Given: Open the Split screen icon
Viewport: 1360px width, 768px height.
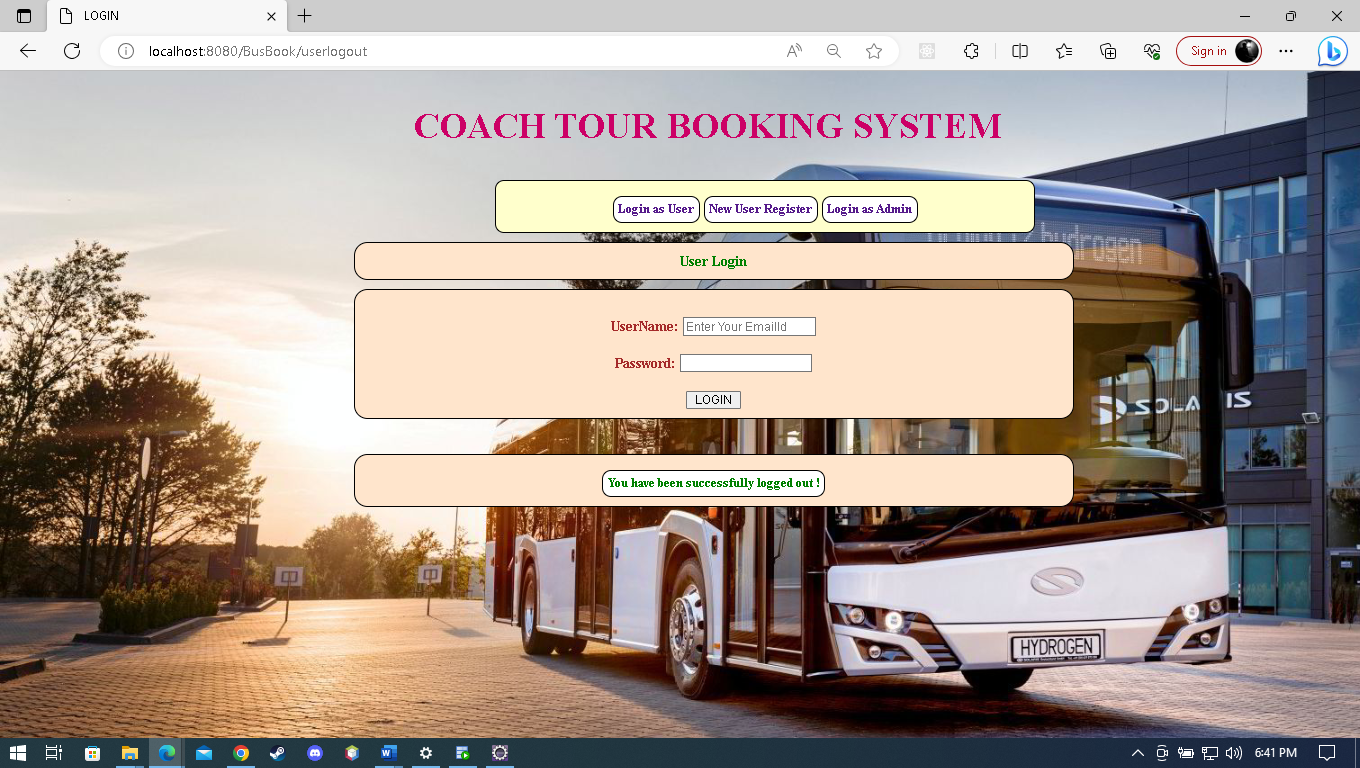Looking at the screenshot, I should pyautogui.click(x=1019, y=50).
